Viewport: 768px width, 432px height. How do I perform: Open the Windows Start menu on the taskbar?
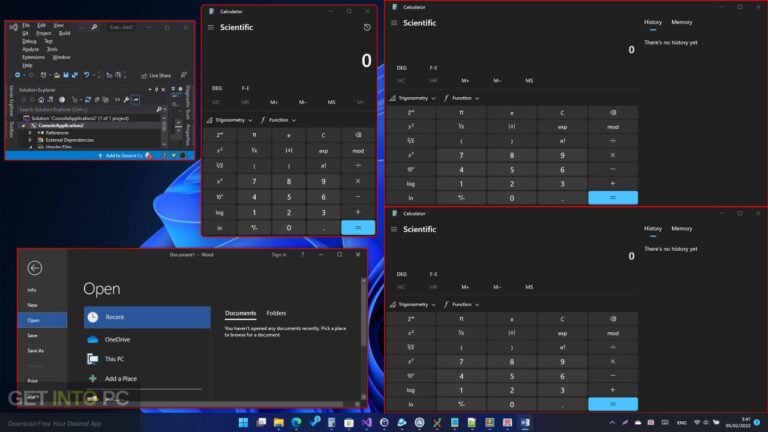(x=243, y=422)
